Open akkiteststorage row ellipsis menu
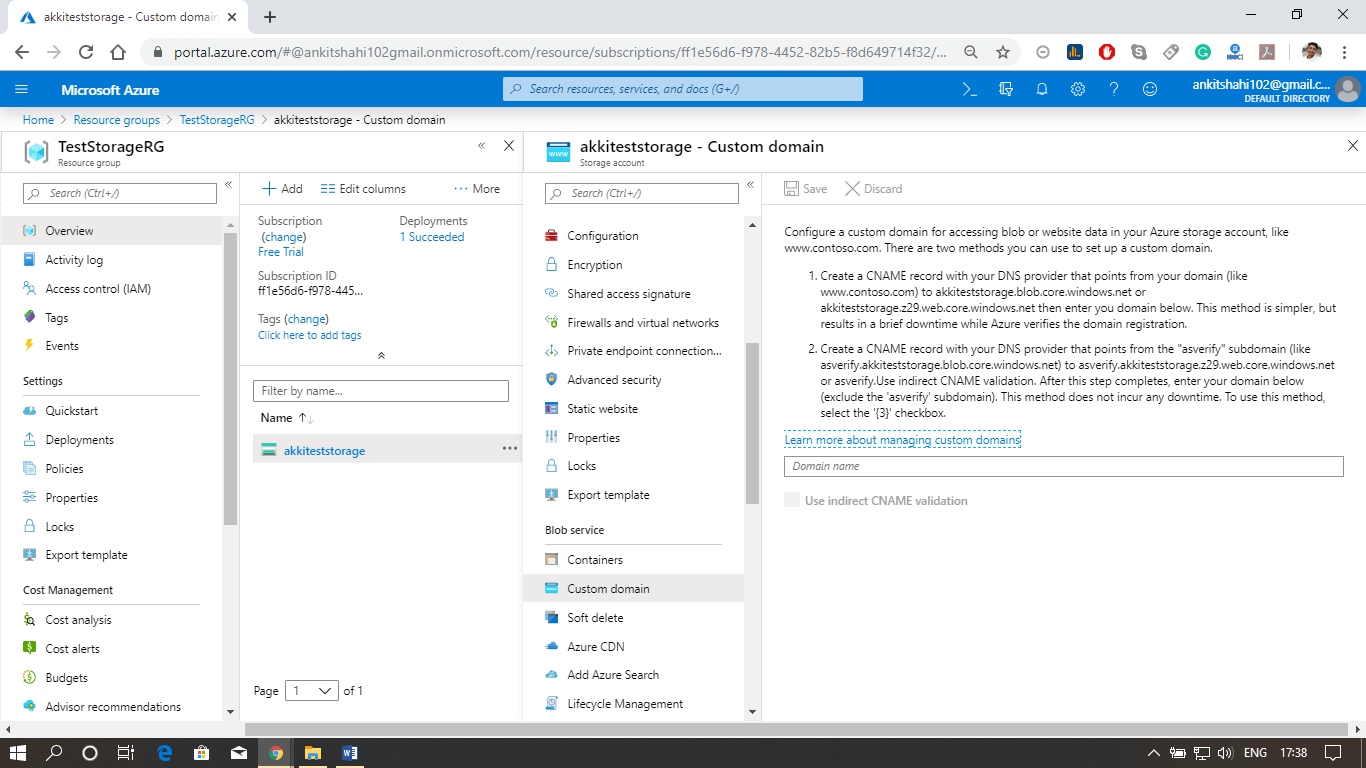The height and width of the screenshot is (768, 1366). click(510, 449)
